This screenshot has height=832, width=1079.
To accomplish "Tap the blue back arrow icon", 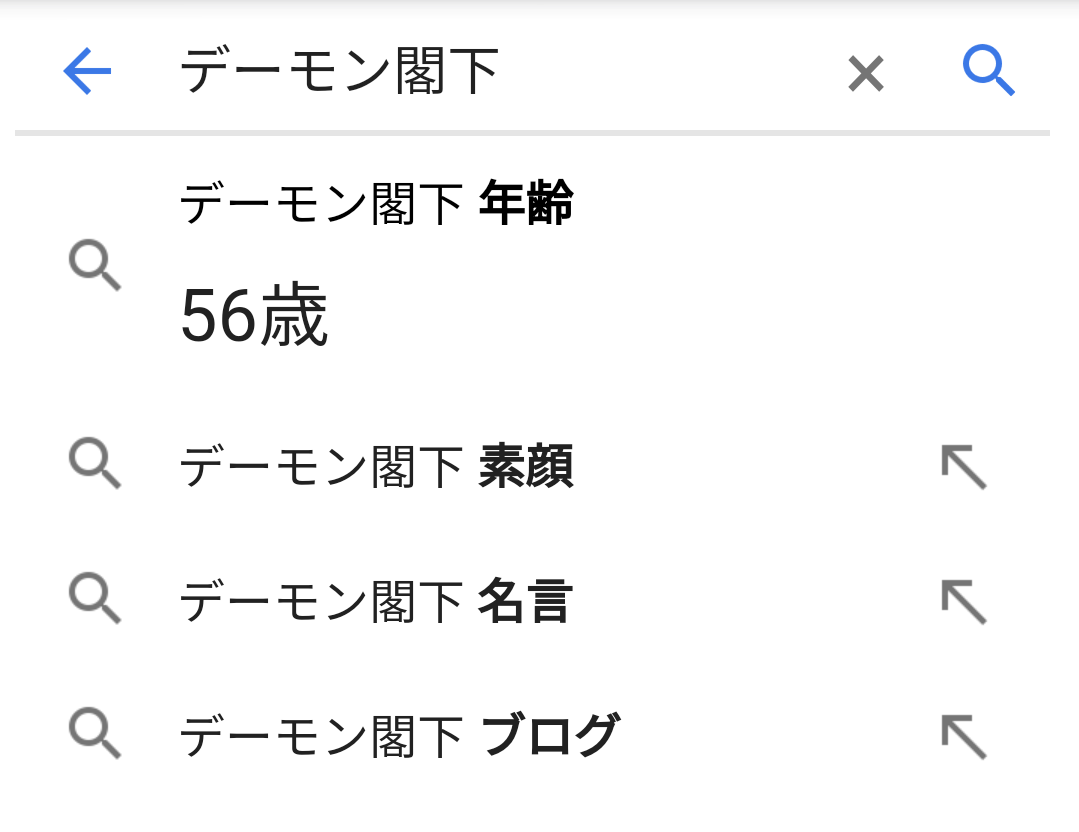I will 86,72.
